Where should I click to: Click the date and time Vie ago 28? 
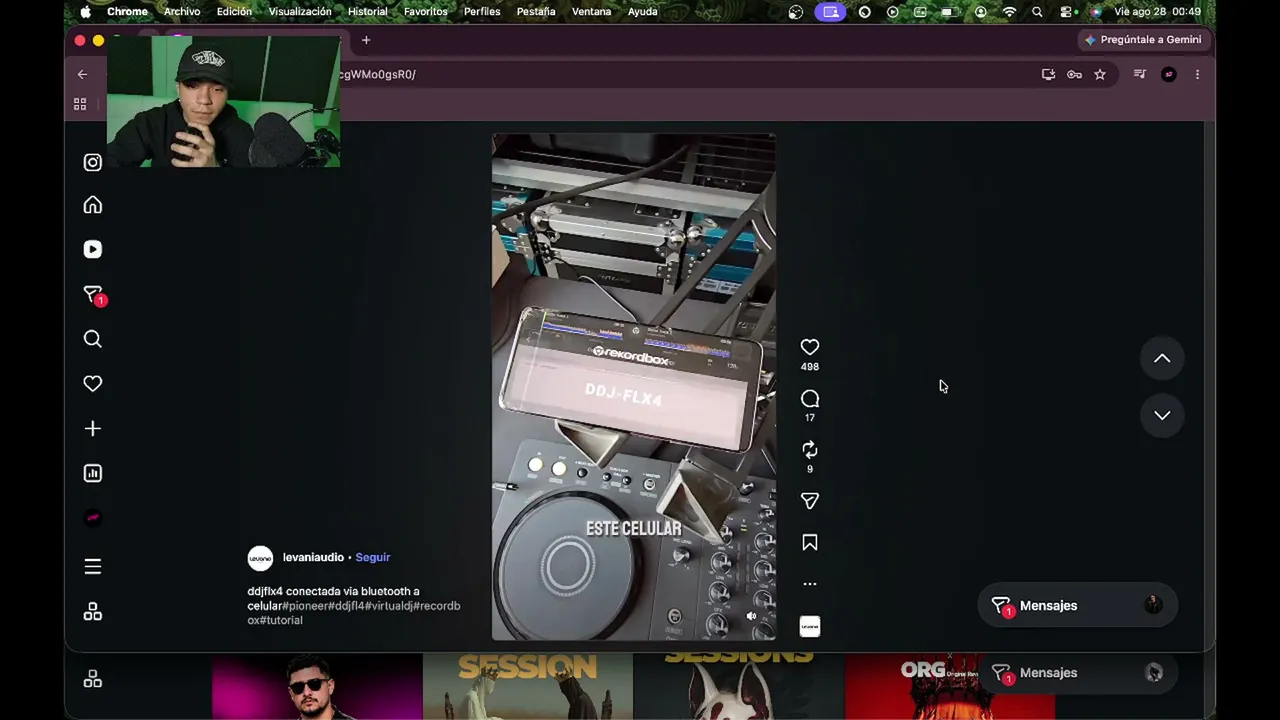point(1157,12)
